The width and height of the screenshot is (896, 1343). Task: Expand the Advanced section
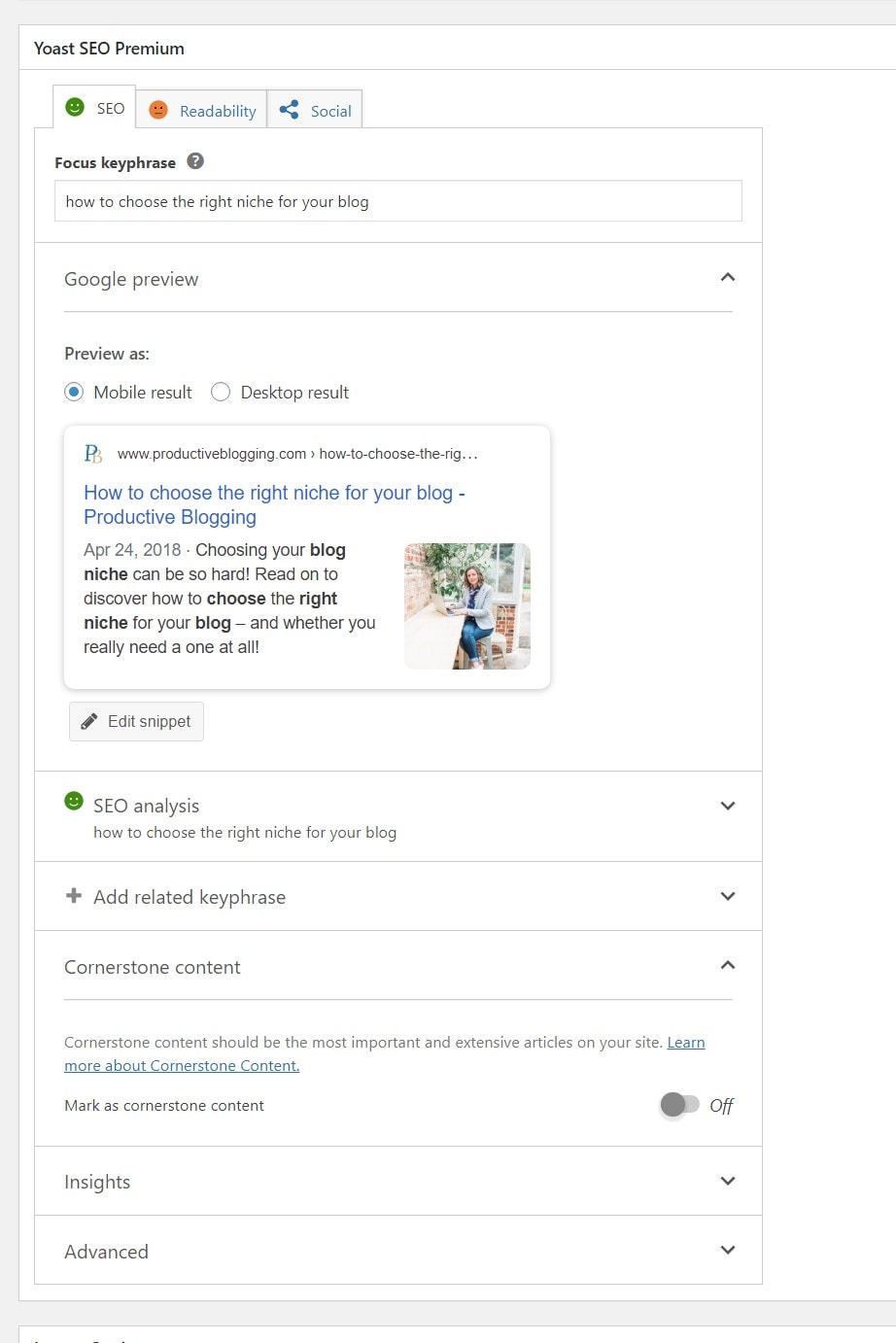click(728, 1250)
